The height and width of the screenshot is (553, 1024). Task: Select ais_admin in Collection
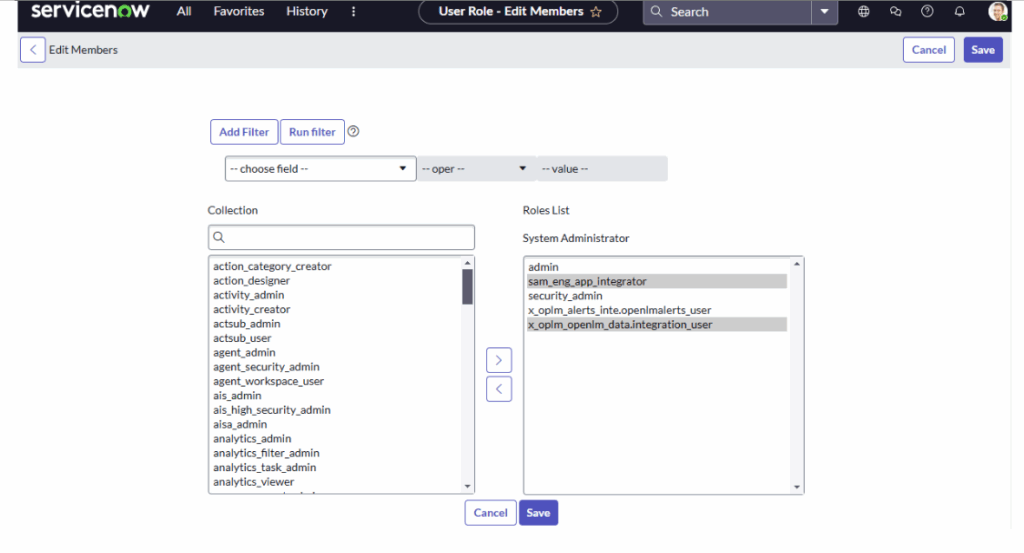tap(237, 396)
